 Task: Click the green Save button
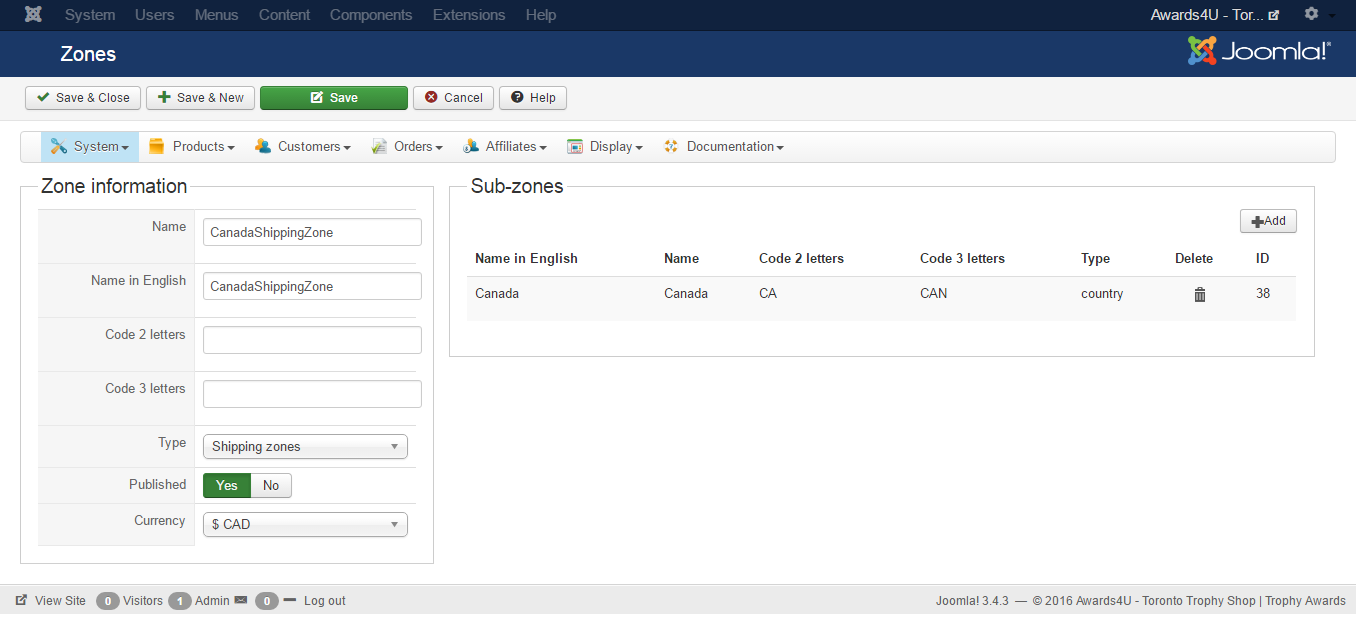334,97
